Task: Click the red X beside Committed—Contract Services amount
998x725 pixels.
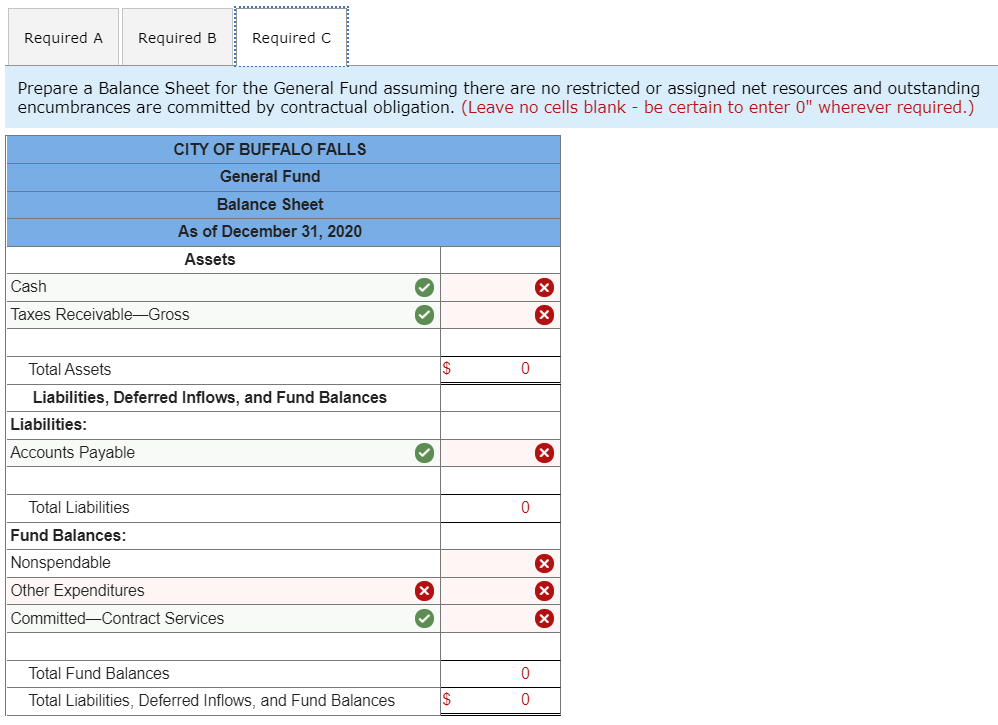Action: click(x=544, y=618)
